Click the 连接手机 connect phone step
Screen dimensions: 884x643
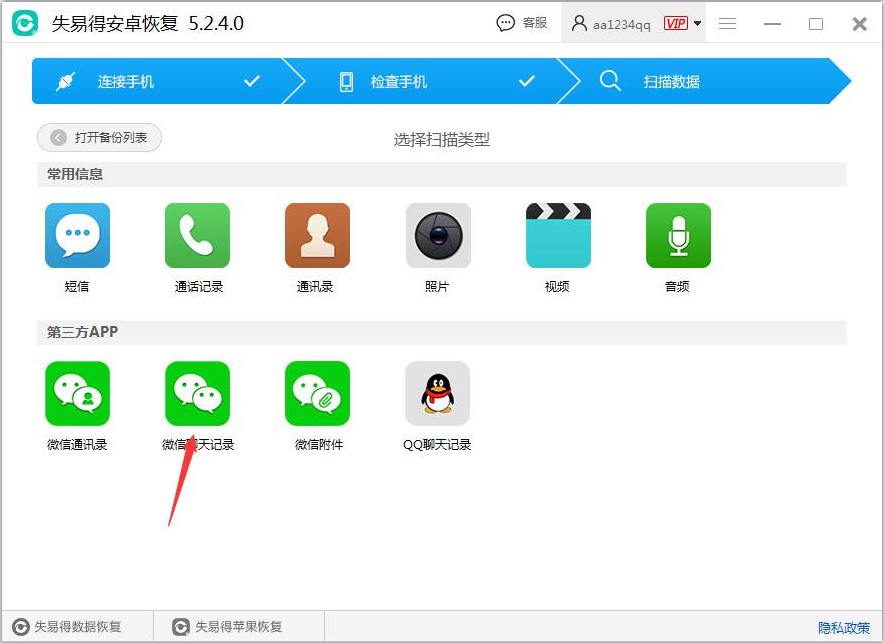[x=158, y=81]
